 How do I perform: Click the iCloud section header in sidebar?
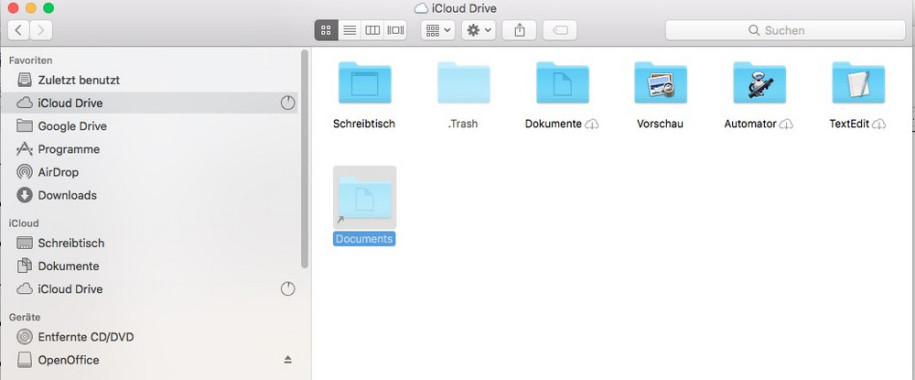[24, 223]
